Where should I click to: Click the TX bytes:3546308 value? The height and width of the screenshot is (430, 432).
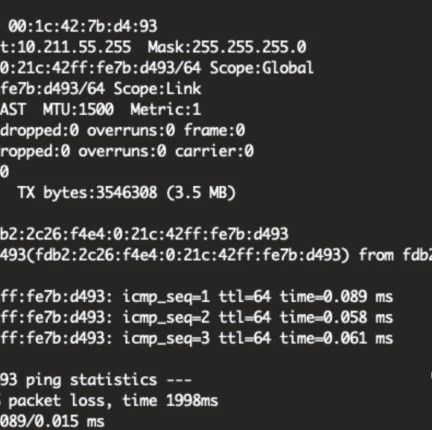click(x=87, y=192)
